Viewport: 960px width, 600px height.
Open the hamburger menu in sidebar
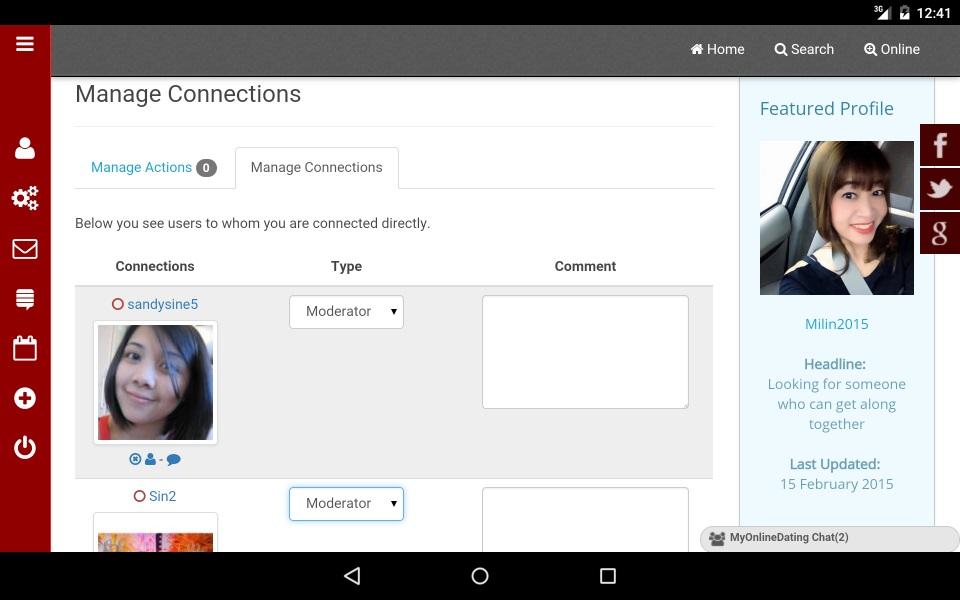click(x=24, y=44)
